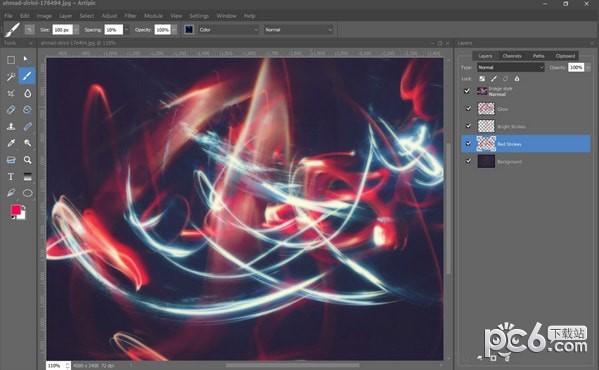This screenshot has width=599, height=370.
Task: Open the brush Size dropdown arrow
Action: (76, 29)
